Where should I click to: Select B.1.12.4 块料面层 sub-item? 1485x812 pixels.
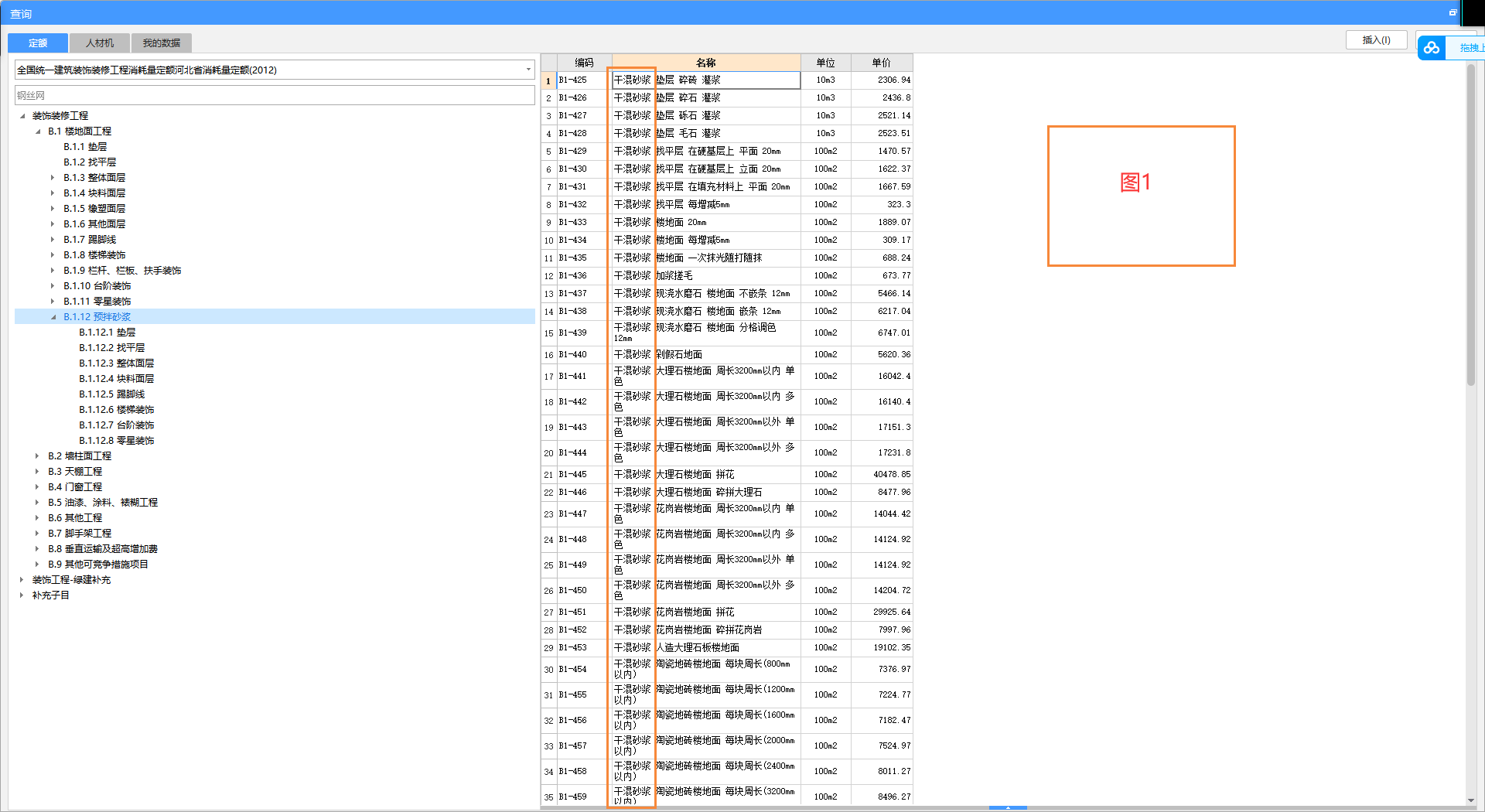click(117, 379)
